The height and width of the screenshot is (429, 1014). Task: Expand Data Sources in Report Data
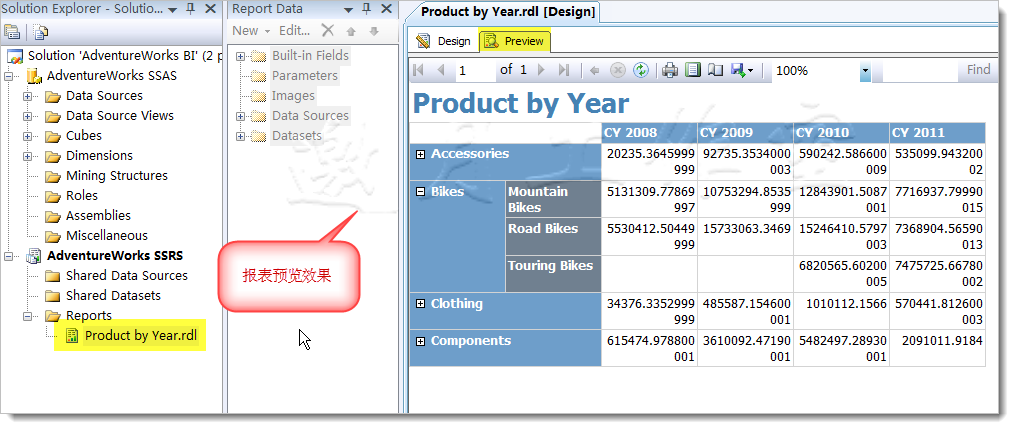click(241, 116)
